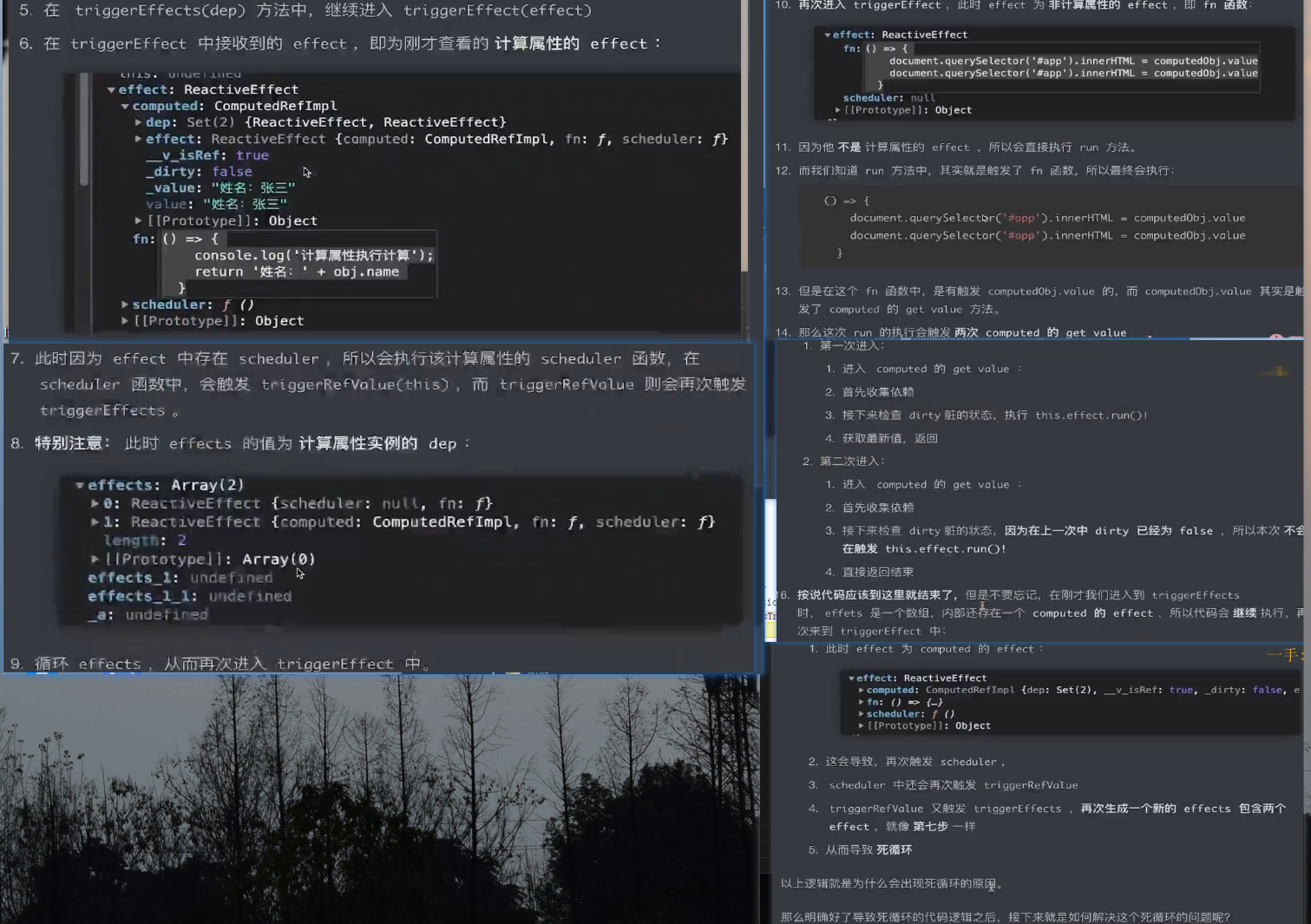Screen dimensions: 1311x924
Task: Expand nested effect: ReactiveEffect under computed
Action: click(x=138, y=139)
